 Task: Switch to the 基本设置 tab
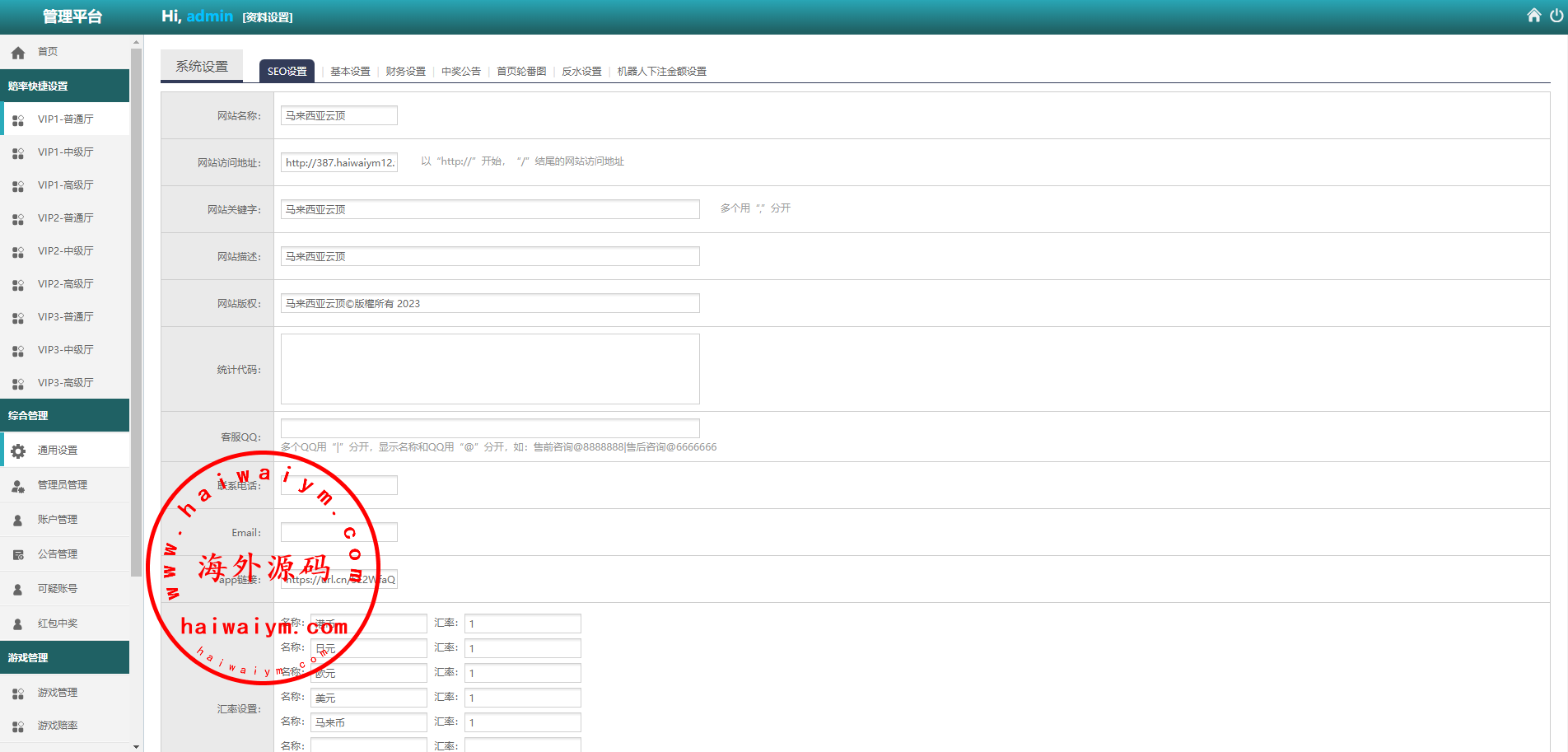pyautogui.click(x=350, y=72)
